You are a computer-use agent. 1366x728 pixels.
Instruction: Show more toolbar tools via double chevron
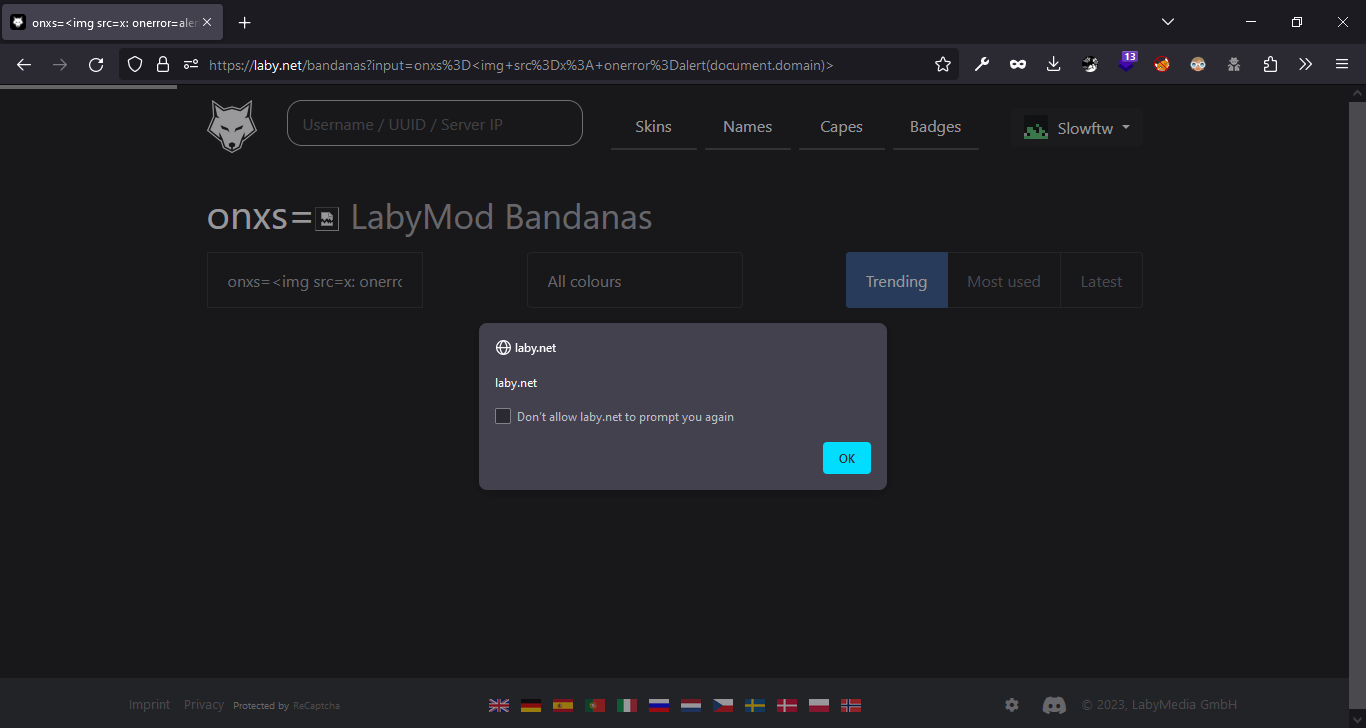pyautogui.click(x=1306, y=64)
